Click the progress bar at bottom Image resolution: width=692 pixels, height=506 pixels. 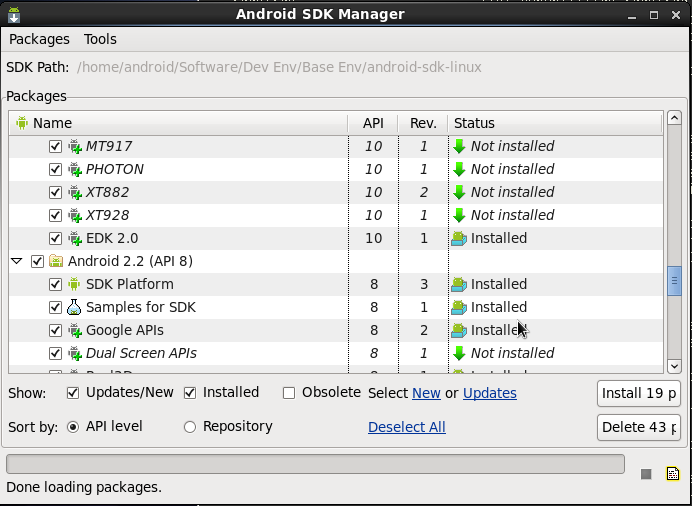(x=315, y=464)
